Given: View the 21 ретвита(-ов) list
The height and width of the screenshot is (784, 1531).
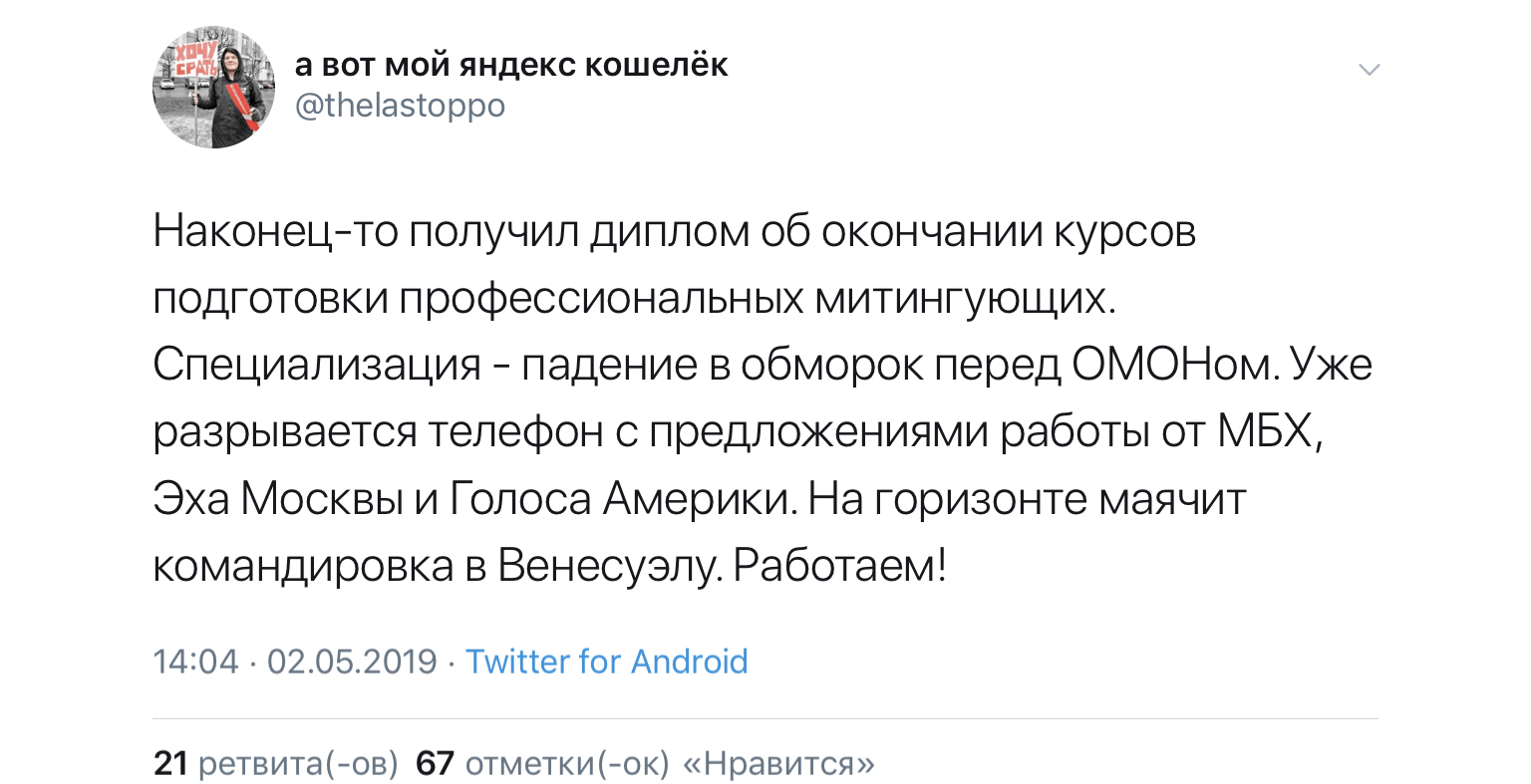Looking at the screenshot, I should 276,764.
